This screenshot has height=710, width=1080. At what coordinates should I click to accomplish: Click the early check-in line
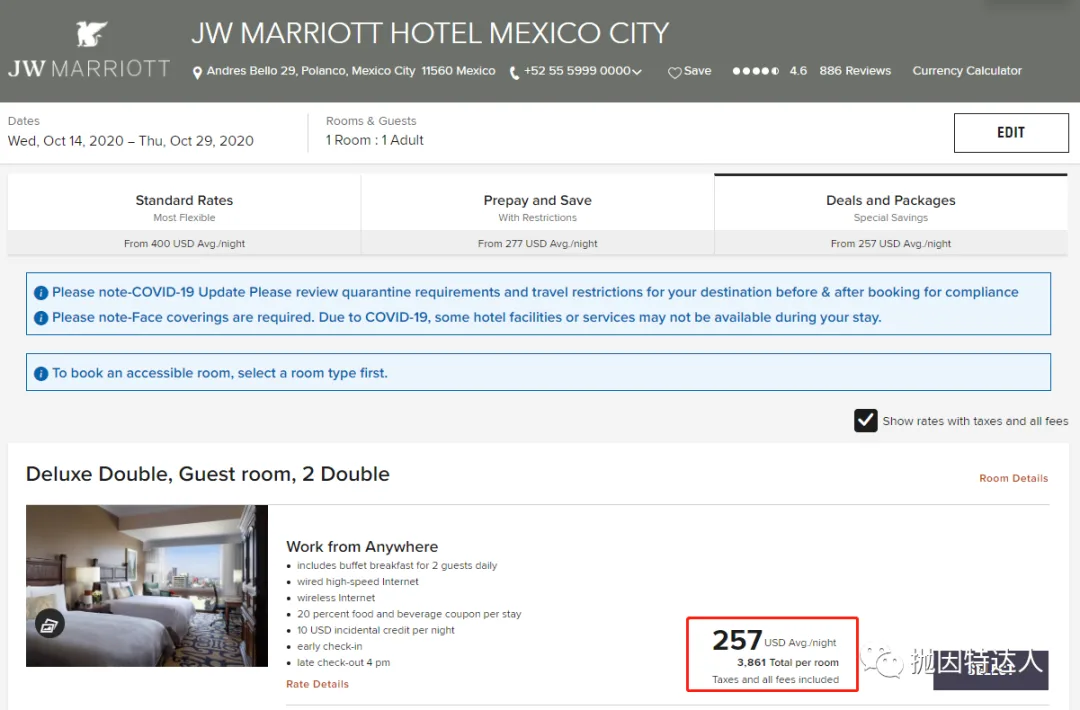[329, 647]
